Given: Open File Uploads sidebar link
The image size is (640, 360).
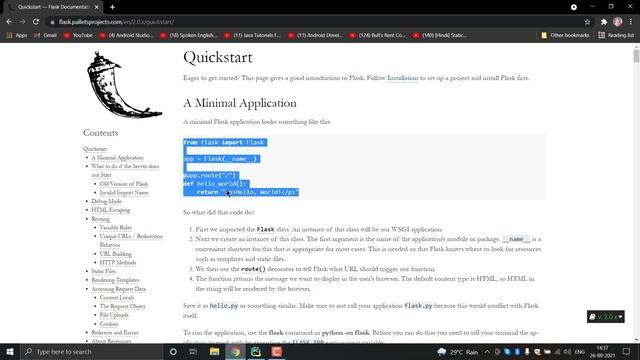Looking at the screenshot, I should pyautogui.click(x=114, y=315).
